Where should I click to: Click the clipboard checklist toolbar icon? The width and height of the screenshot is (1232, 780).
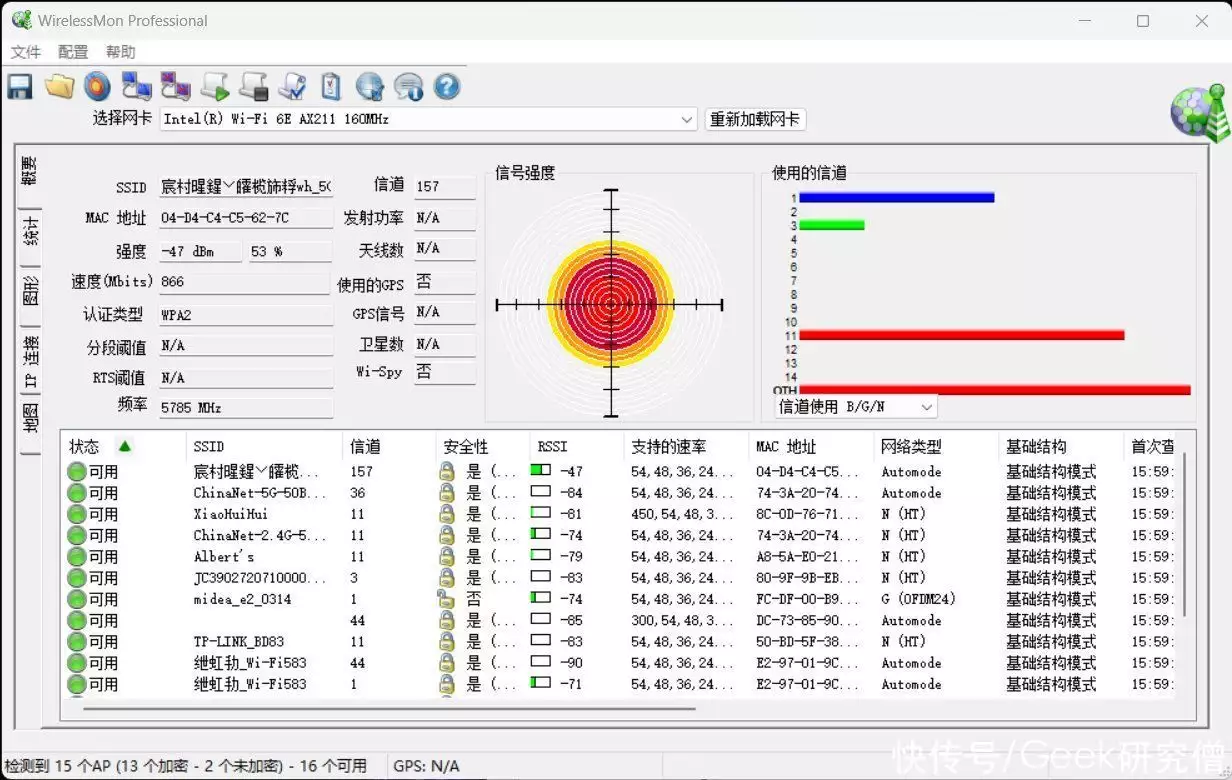pos(331,87)
